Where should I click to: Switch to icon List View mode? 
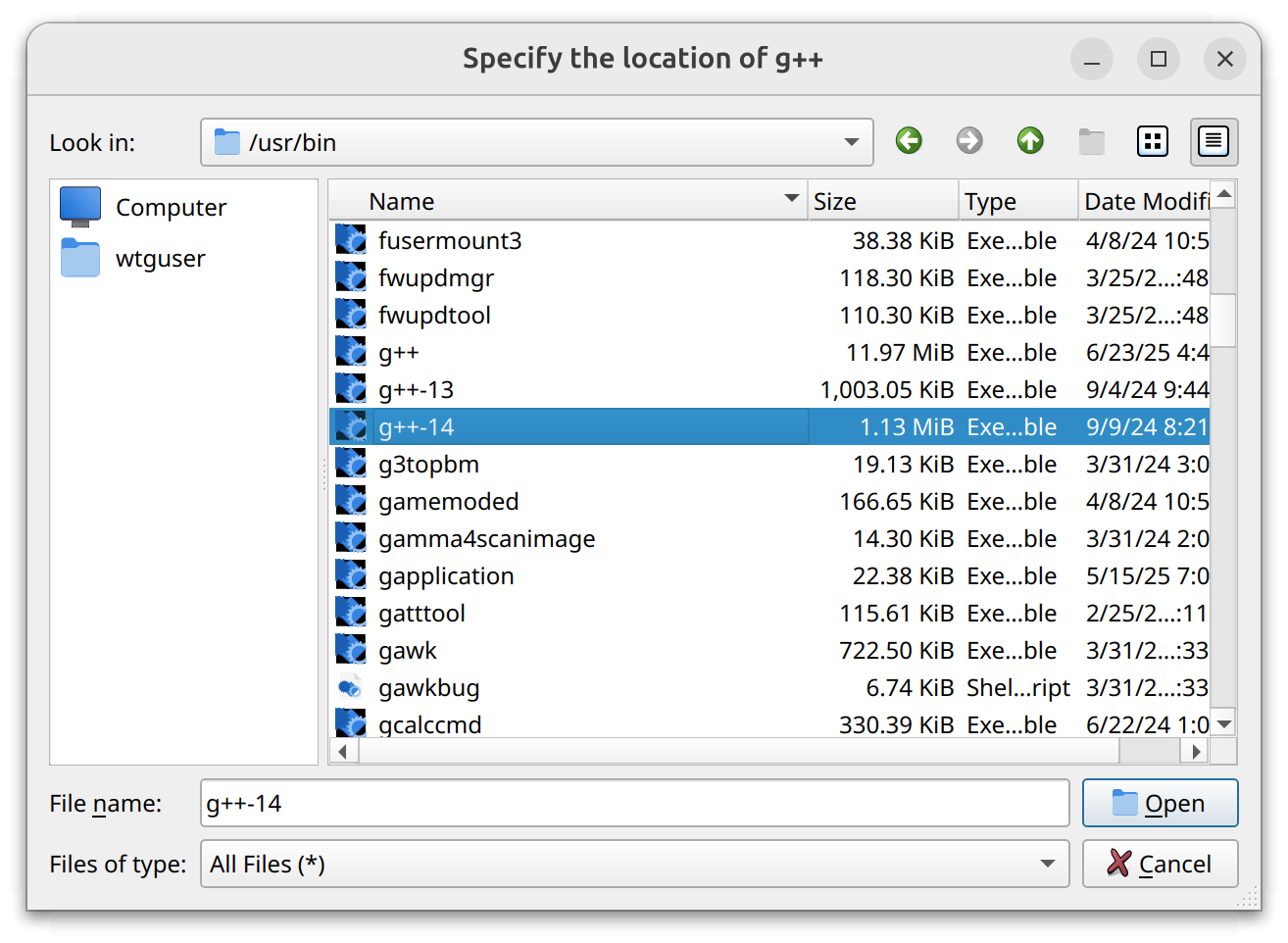pyautogui.click(x=1153, y=142)
